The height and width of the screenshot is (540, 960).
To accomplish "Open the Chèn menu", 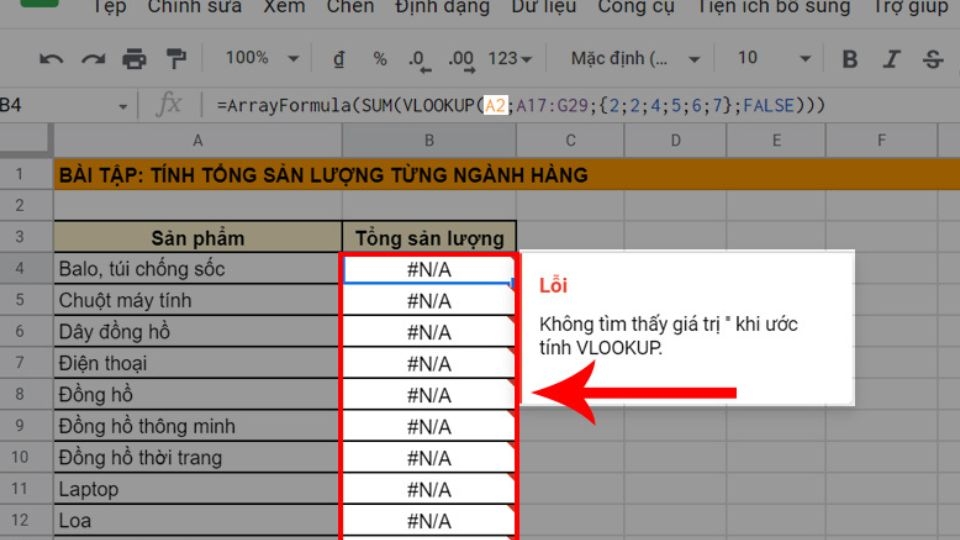I will click(x=350, y=7).
